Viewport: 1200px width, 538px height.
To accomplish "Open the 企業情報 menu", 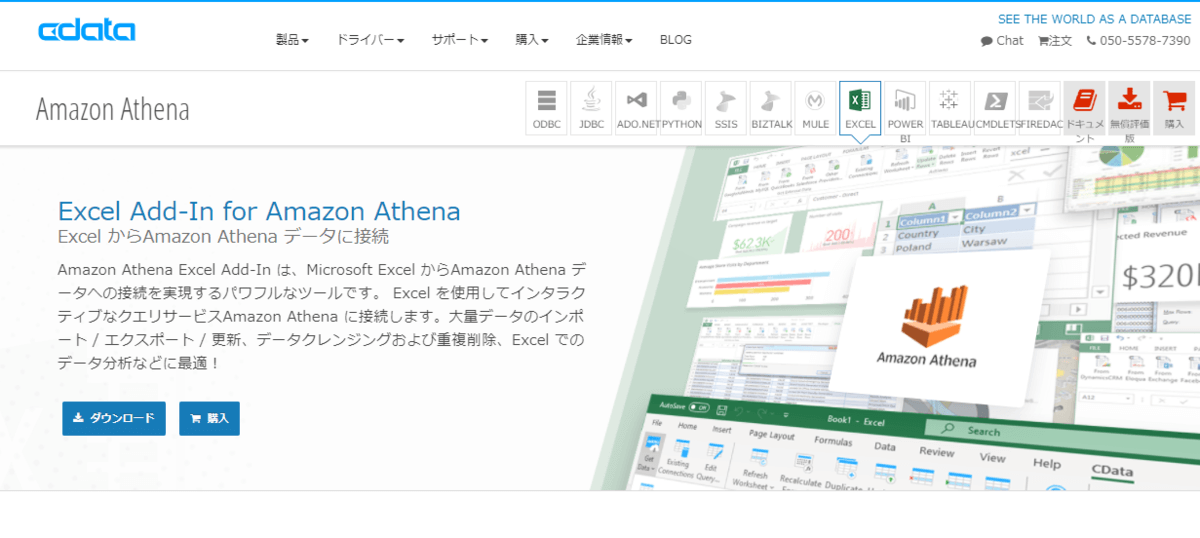I will click(604, 40).
